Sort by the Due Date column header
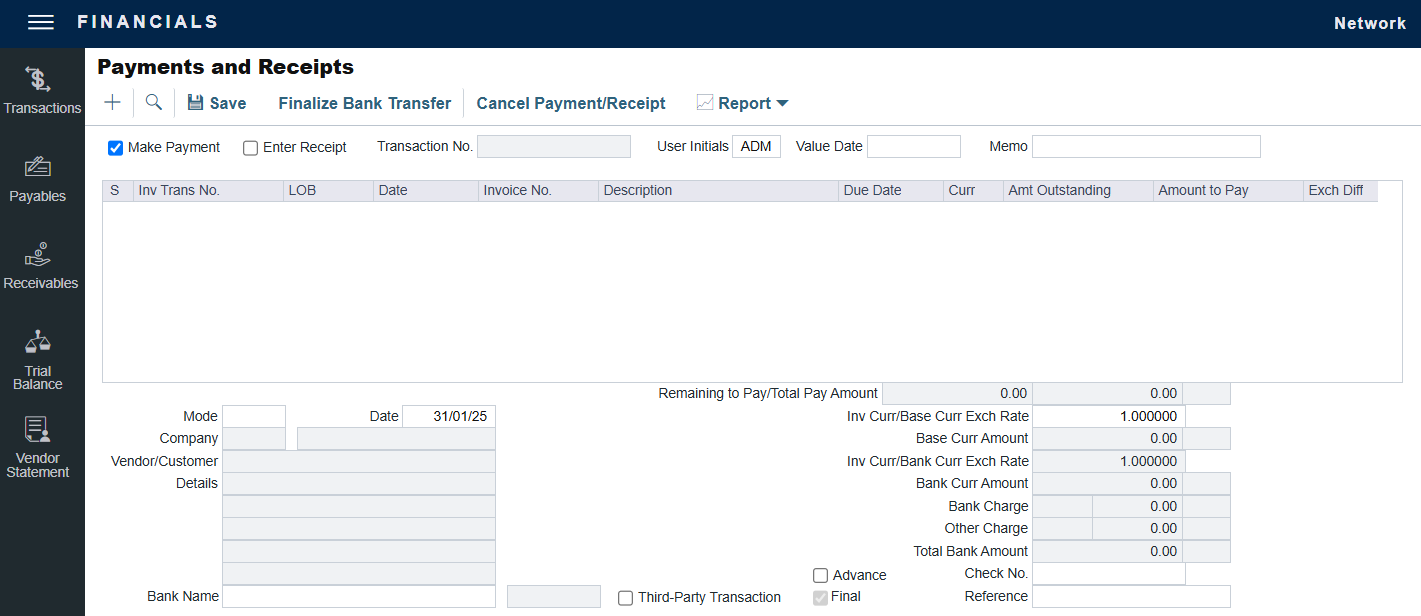The image size is (1421, 616). coord(872,191)
